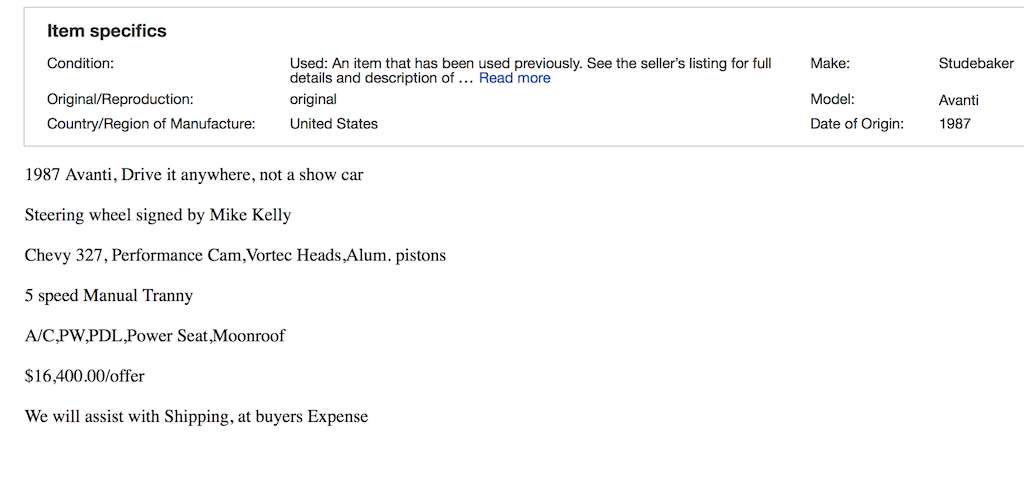This screenshot has height=487, width=1024.
Task: Click the Avanti model value
Action: [959, 100]
